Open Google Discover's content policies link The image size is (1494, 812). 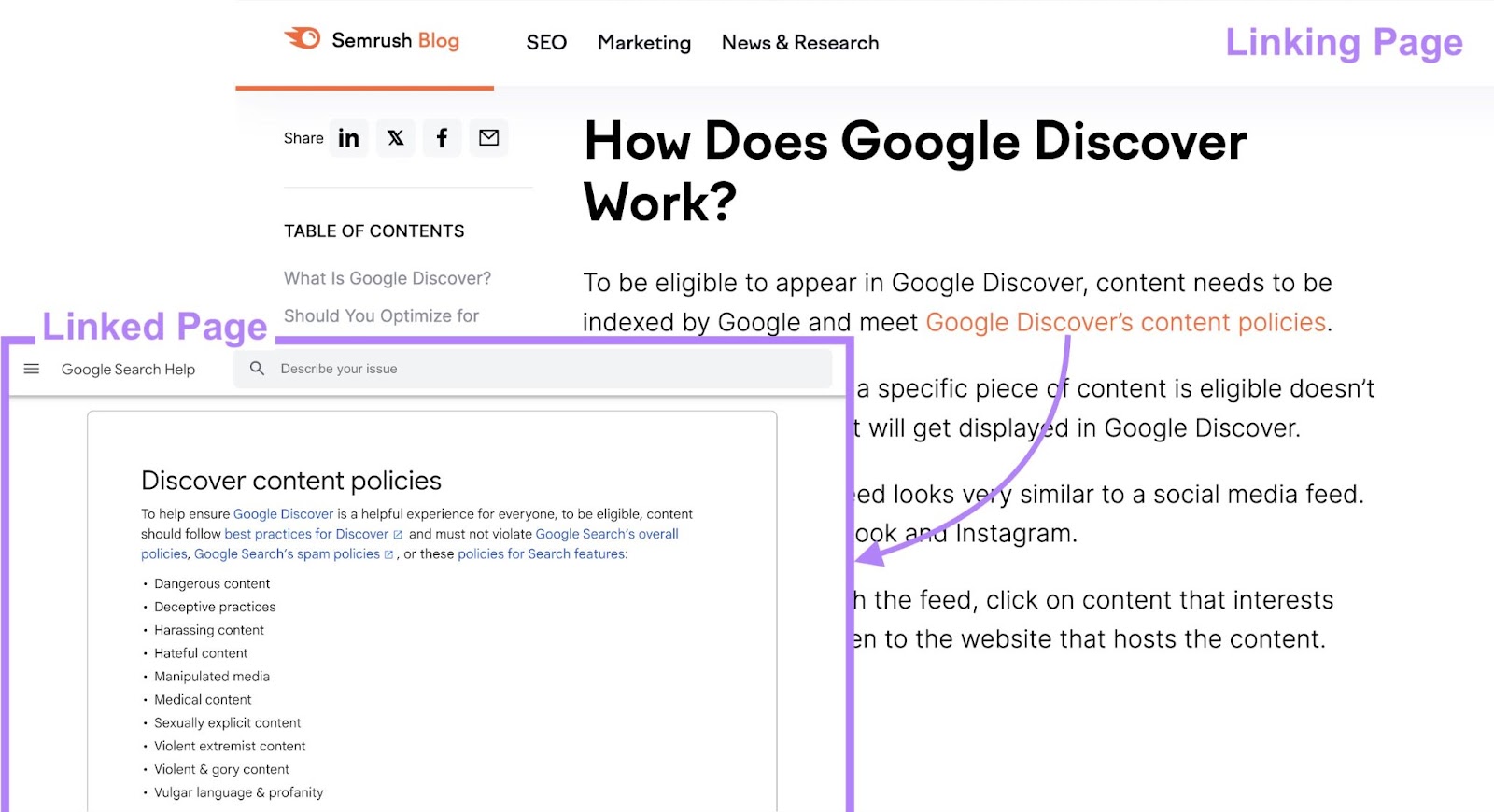pyautogui.click(x=1125, y=322)
